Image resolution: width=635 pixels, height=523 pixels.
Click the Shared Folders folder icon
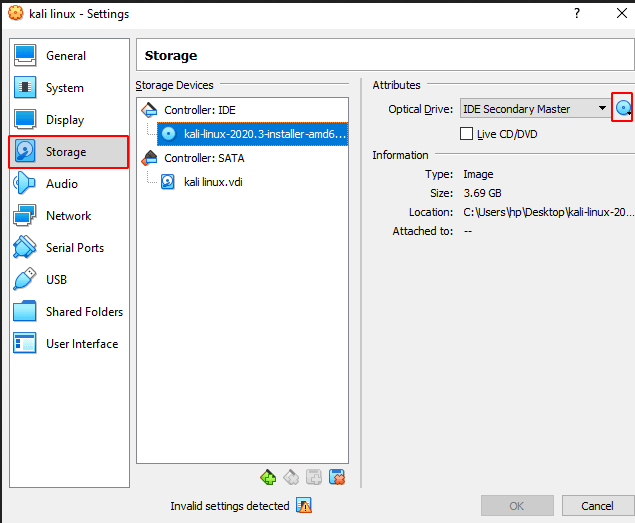click(x=25, y=311)
